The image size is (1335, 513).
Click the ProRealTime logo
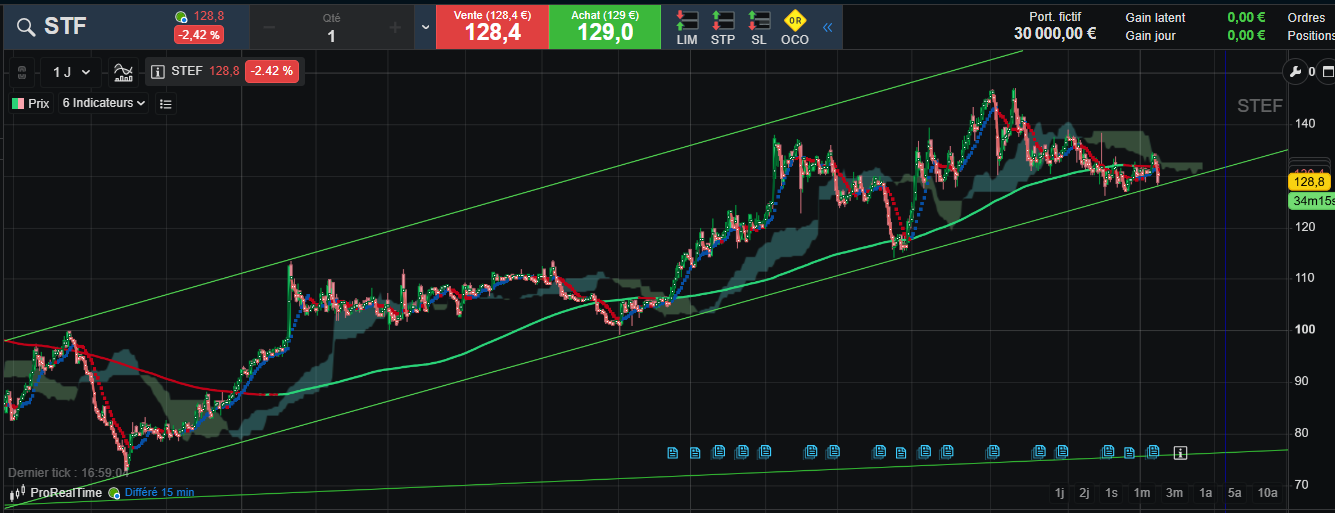point(56,493)
